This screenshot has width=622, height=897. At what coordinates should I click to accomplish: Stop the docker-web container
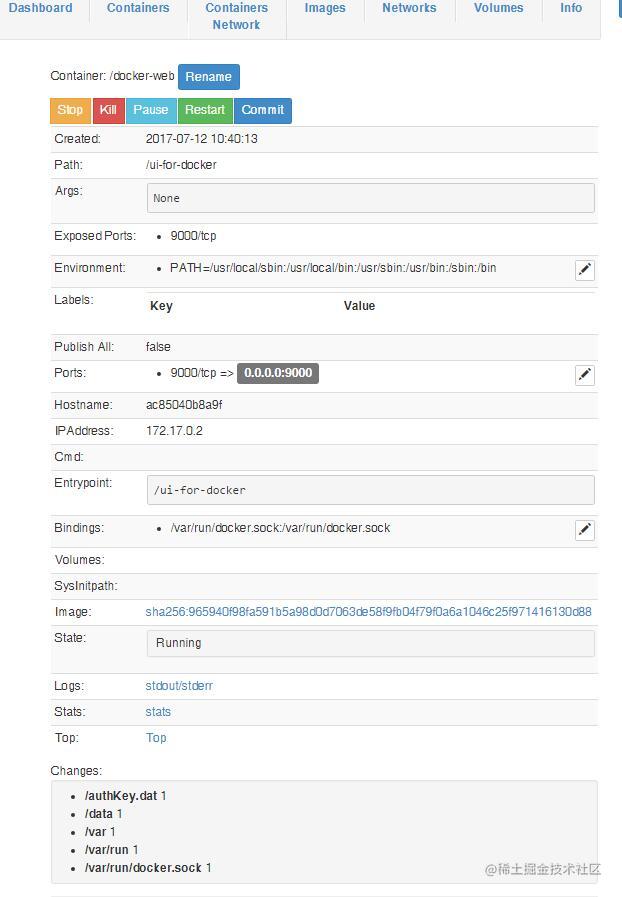coord(69,110)
